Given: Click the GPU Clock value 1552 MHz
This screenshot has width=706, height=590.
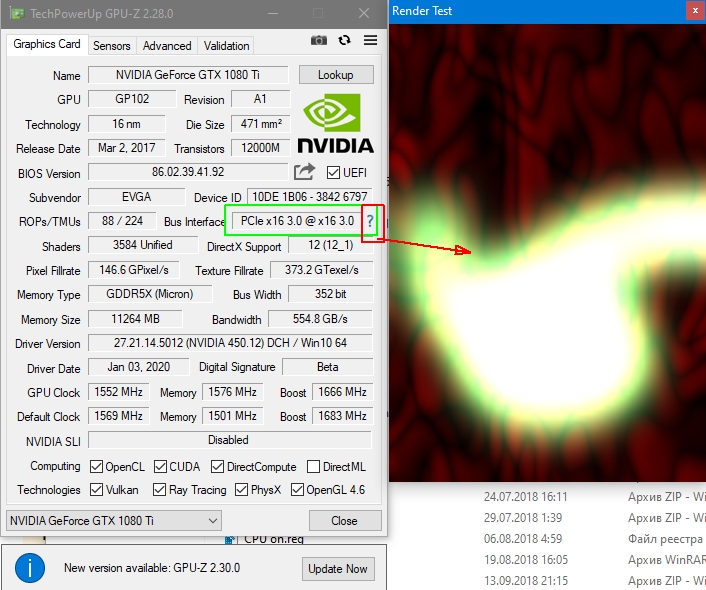Looking at the screenshot, I should (118, 392).
